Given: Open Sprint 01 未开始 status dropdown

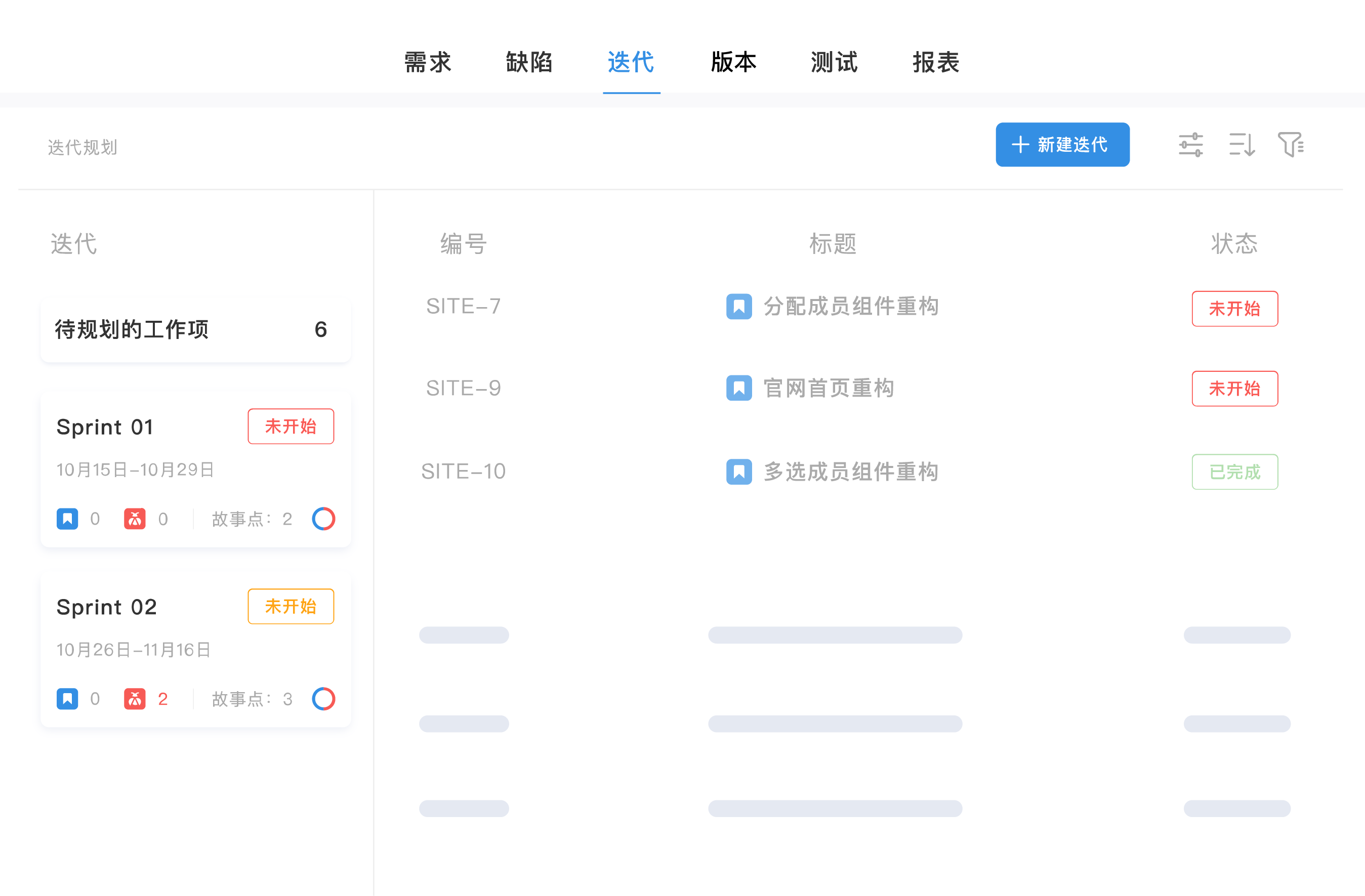Looking at the screenshot, I should pos(291,426).
